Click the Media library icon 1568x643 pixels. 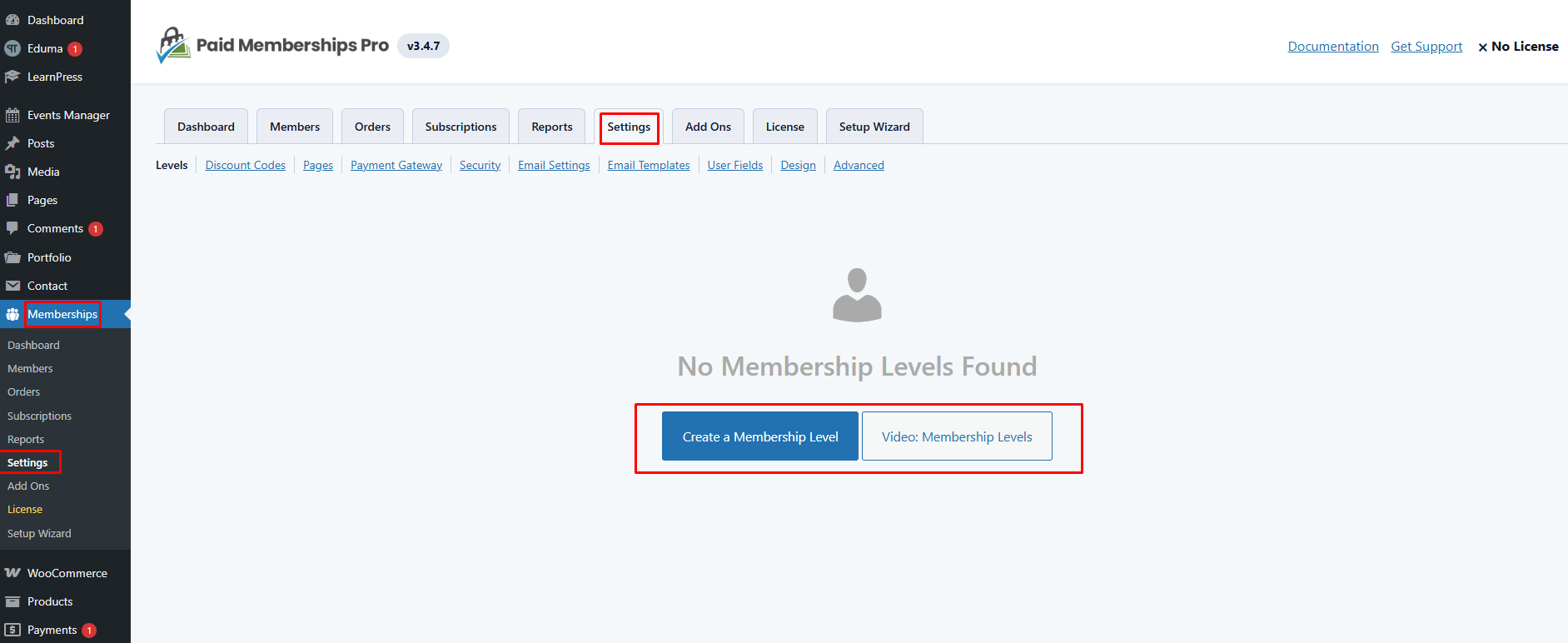coord(12,172)
